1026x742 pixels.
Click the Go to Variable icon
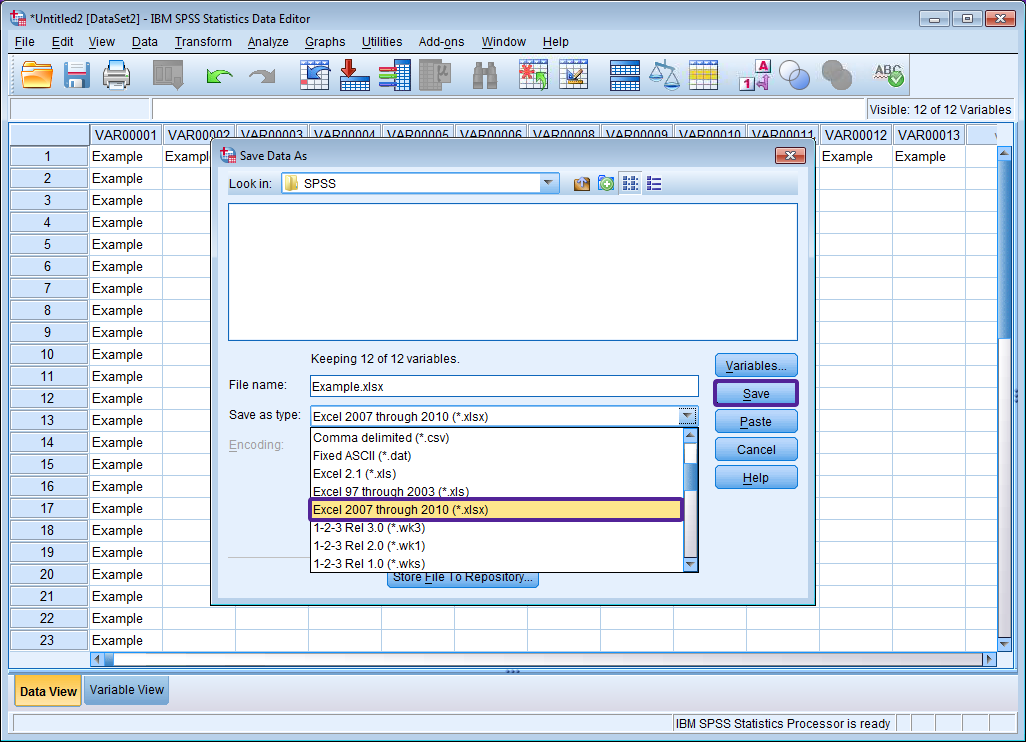[355, 75]
